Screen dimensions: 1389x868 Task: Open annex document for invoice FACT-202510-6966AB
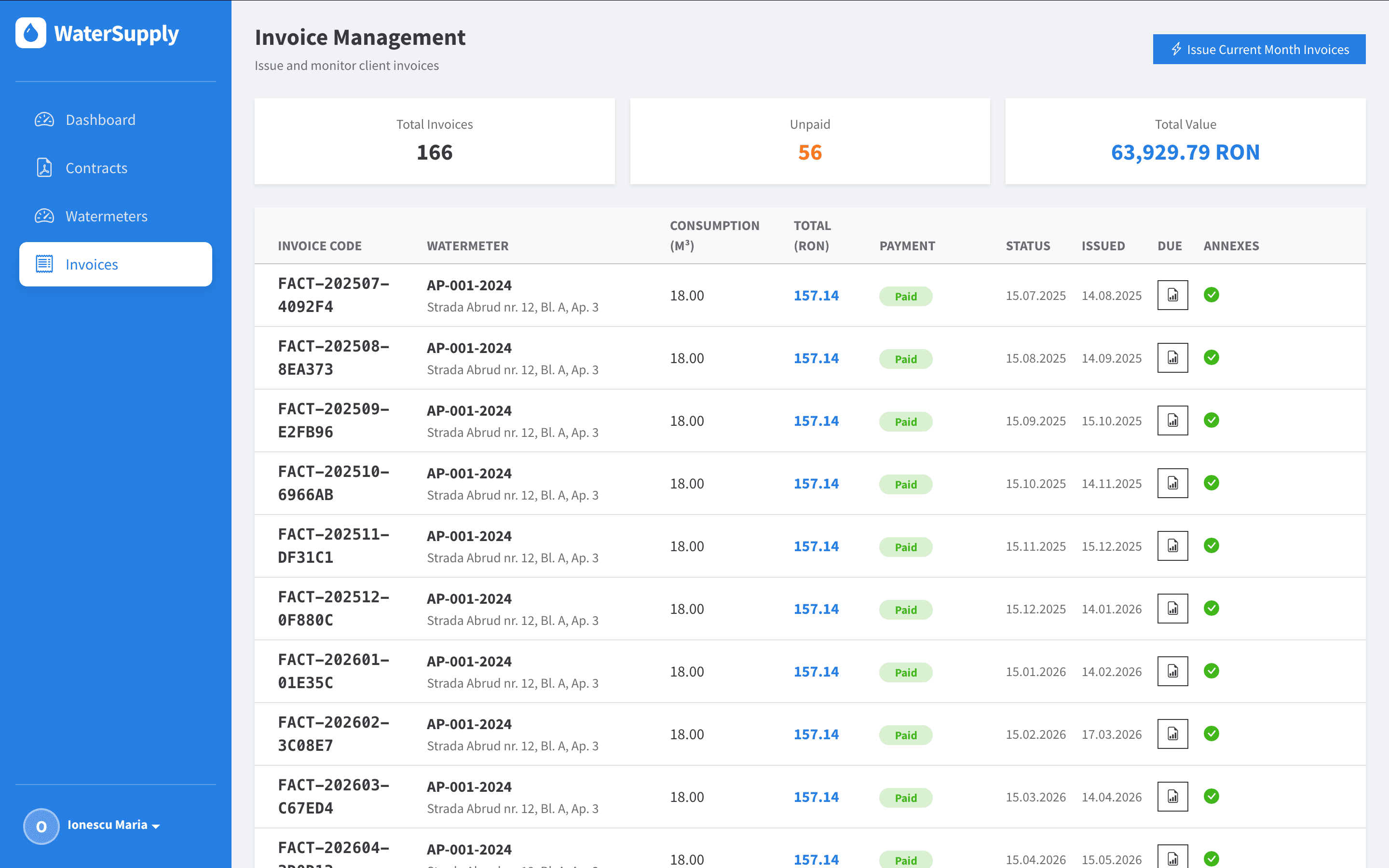(1172, 483)
